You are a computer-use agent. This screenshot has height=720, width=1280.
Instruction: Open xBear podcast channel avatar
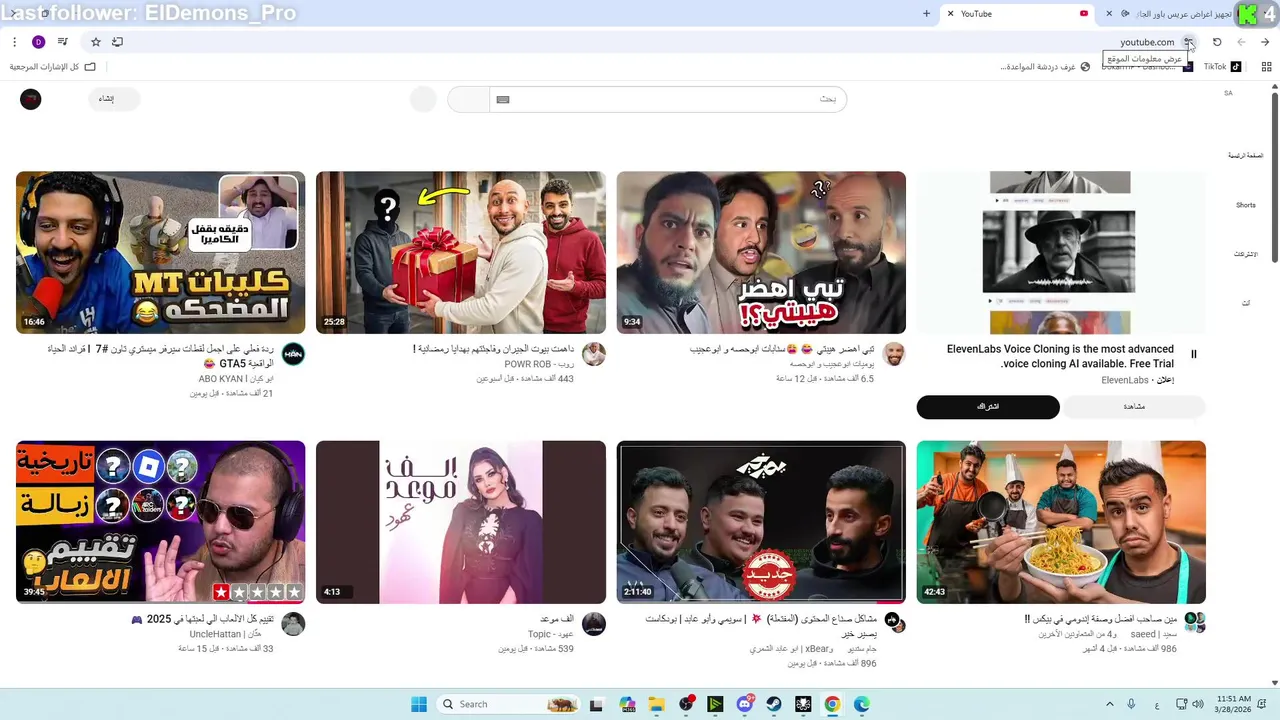894,622
